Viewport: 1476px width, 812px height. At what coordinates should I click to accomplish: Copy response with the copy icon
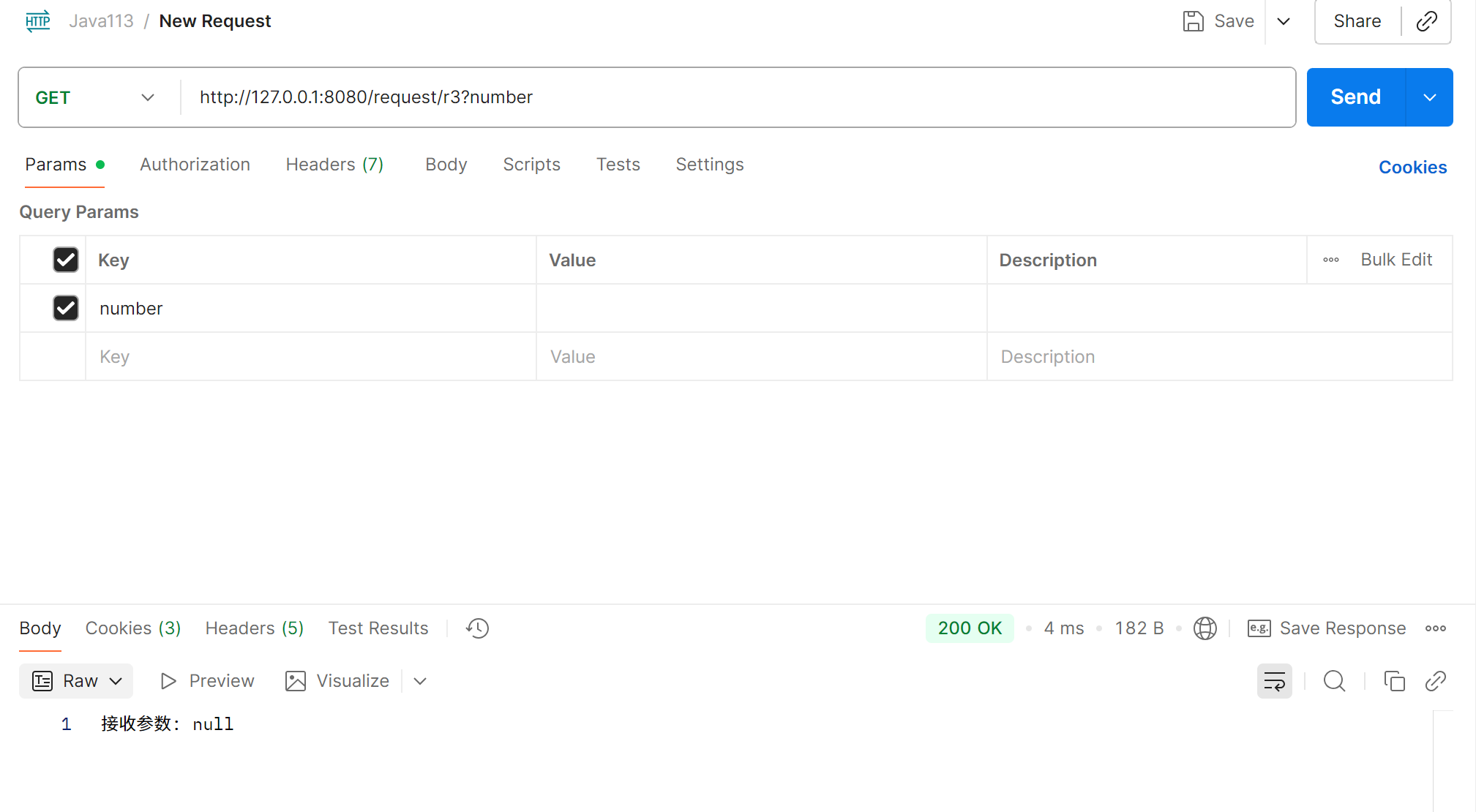click(x=1394, y=681)
